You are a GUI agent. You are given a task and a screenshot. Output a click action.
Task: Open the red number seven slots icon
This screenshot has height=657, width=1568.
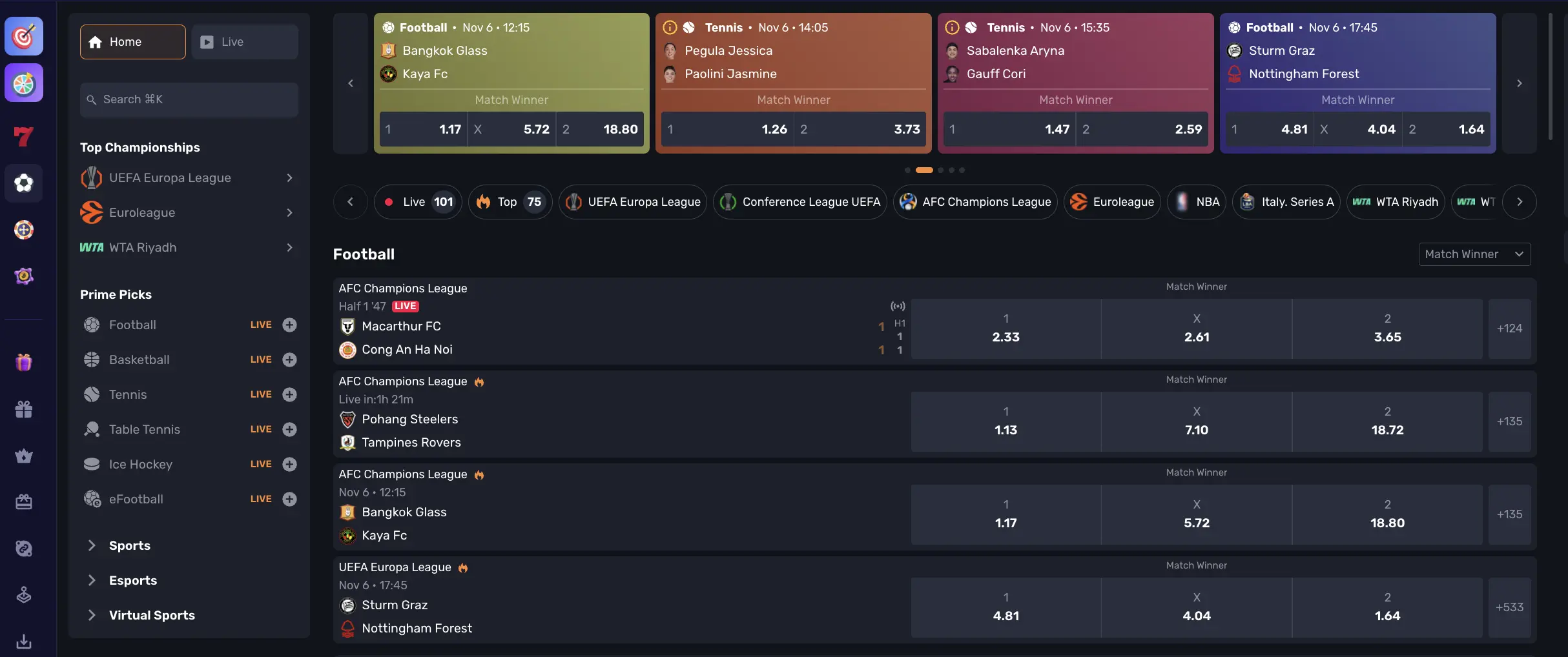(x=24, y=136)
